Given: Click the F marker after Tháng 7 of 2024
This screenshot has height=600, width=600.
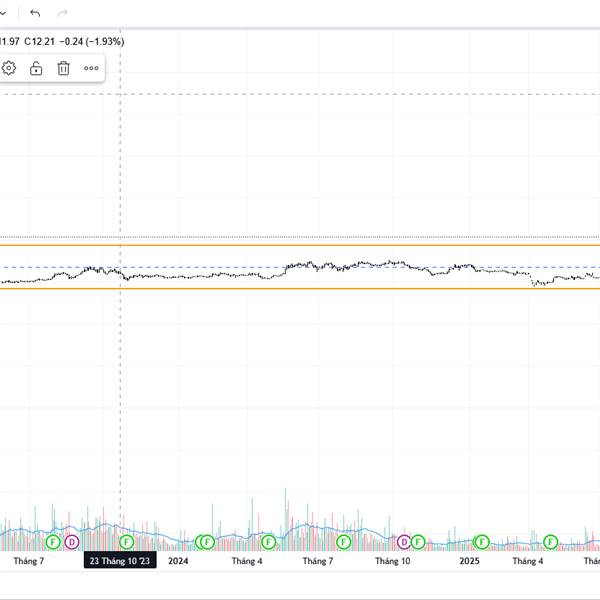Looking at the screenshot, I should click(x=344, y=542).
